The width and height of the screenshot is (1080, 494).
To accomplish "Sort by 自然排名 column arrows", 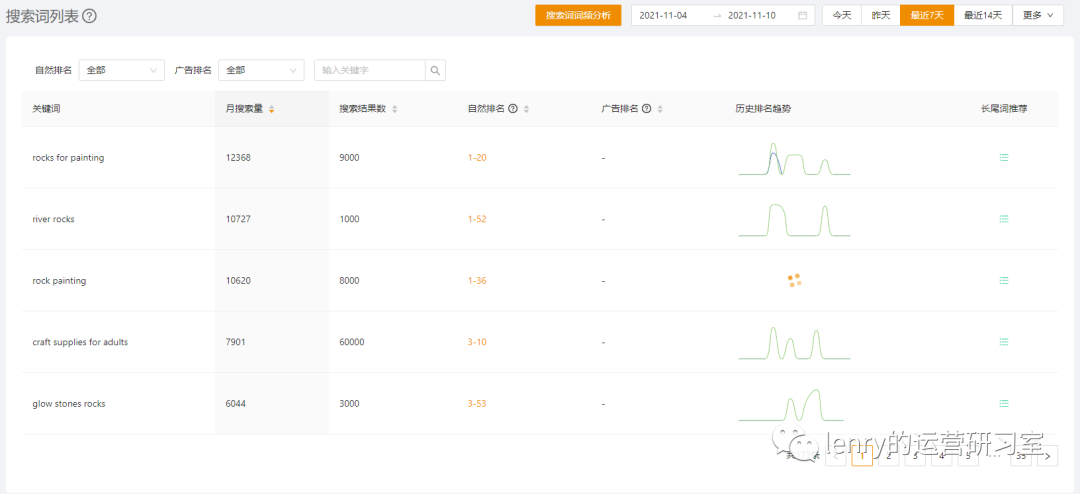I will click(x=526, y=109).
